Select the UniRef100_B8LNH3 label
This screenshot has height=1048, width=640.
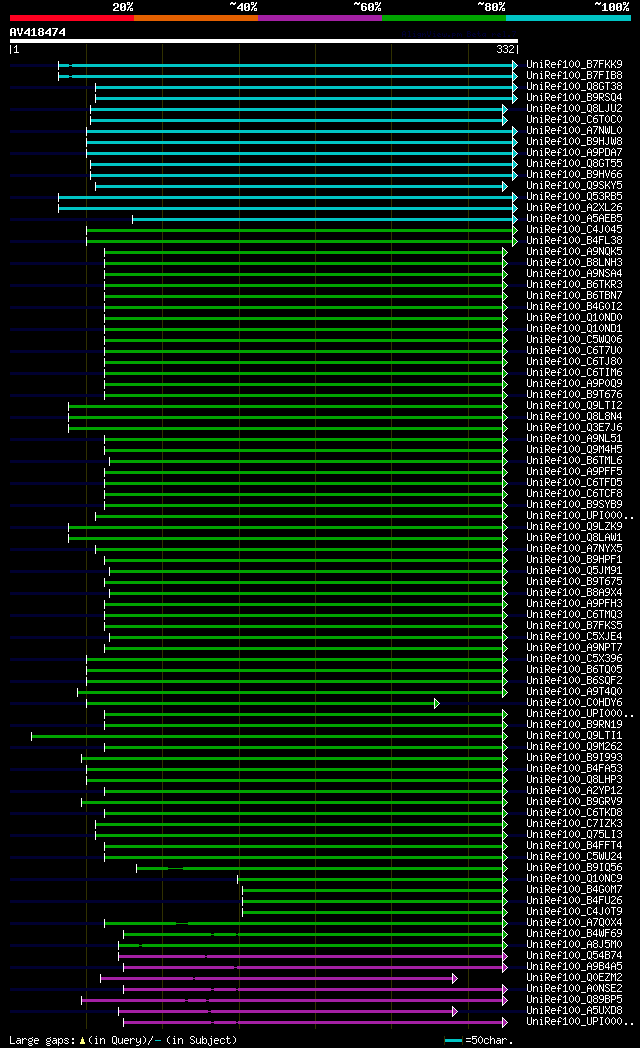(574, 263)
